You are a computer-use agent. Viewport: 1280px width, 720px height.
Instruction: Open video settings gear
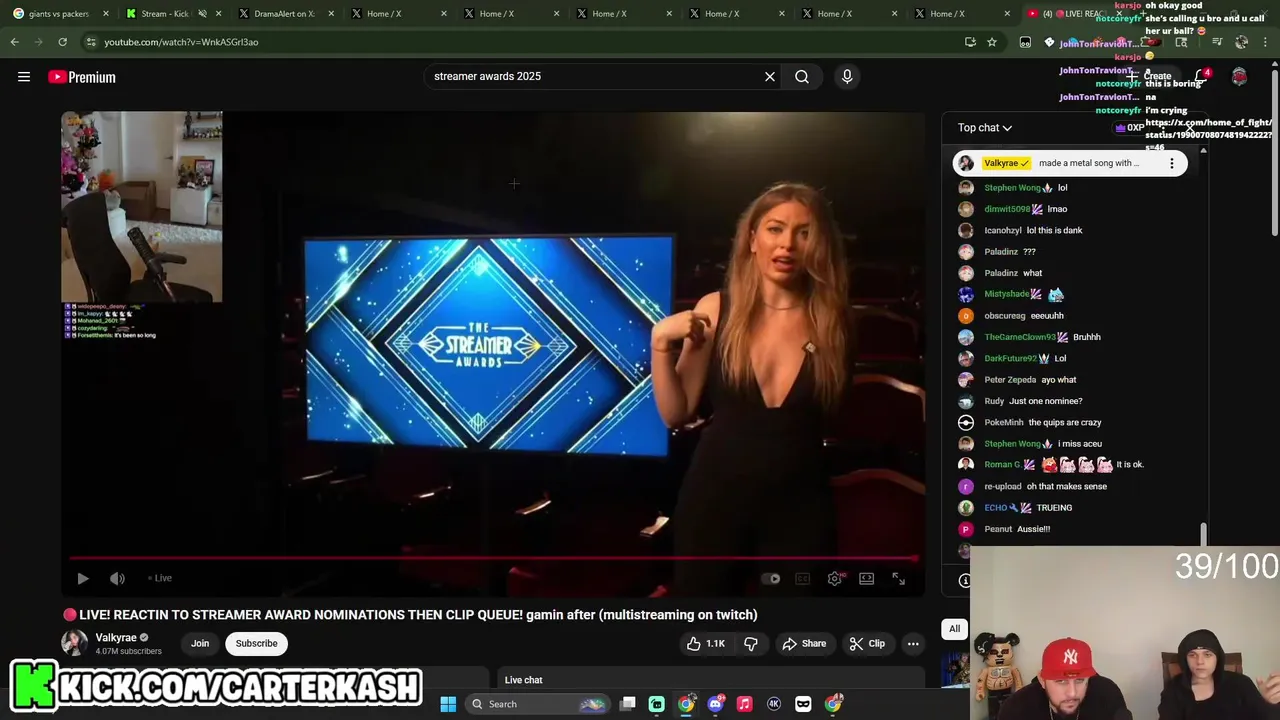point(835,578)
